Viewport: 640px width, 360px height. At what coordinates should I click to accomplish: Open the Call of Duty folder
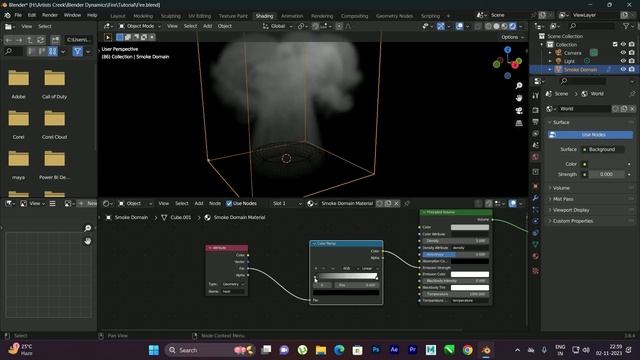(54, 84)
